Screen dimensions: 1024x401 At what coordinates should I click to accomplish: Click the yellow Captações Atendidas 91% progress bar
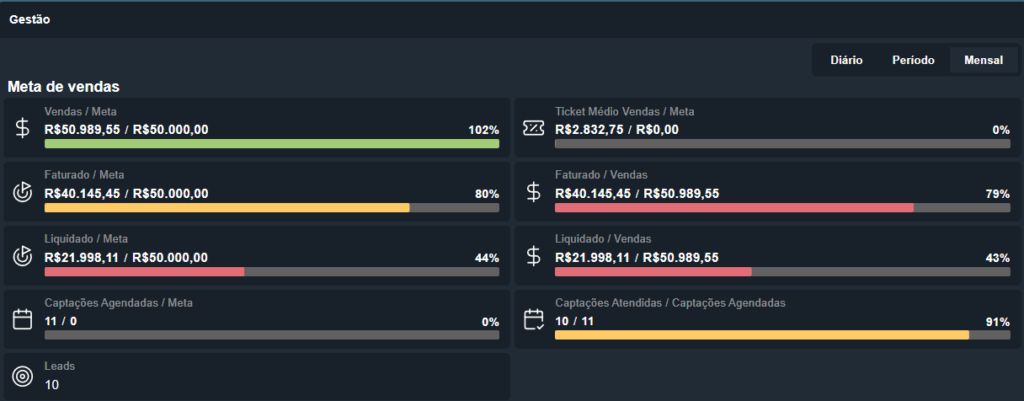click(x=761, y=335)
